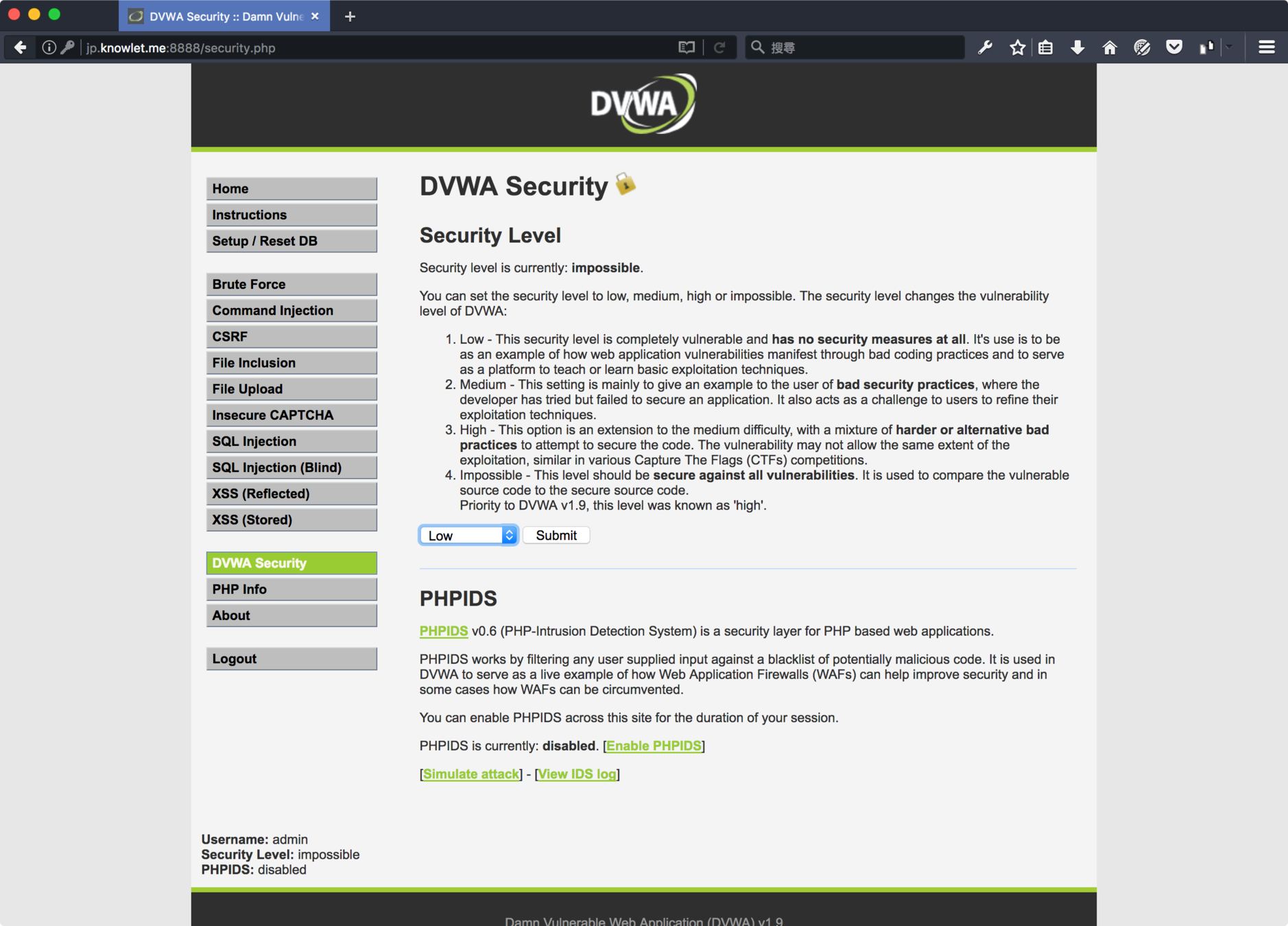Viewport: 1288px width, 926px height.
Task: Reload the page with refresh icon
Action: coord(719,47)
